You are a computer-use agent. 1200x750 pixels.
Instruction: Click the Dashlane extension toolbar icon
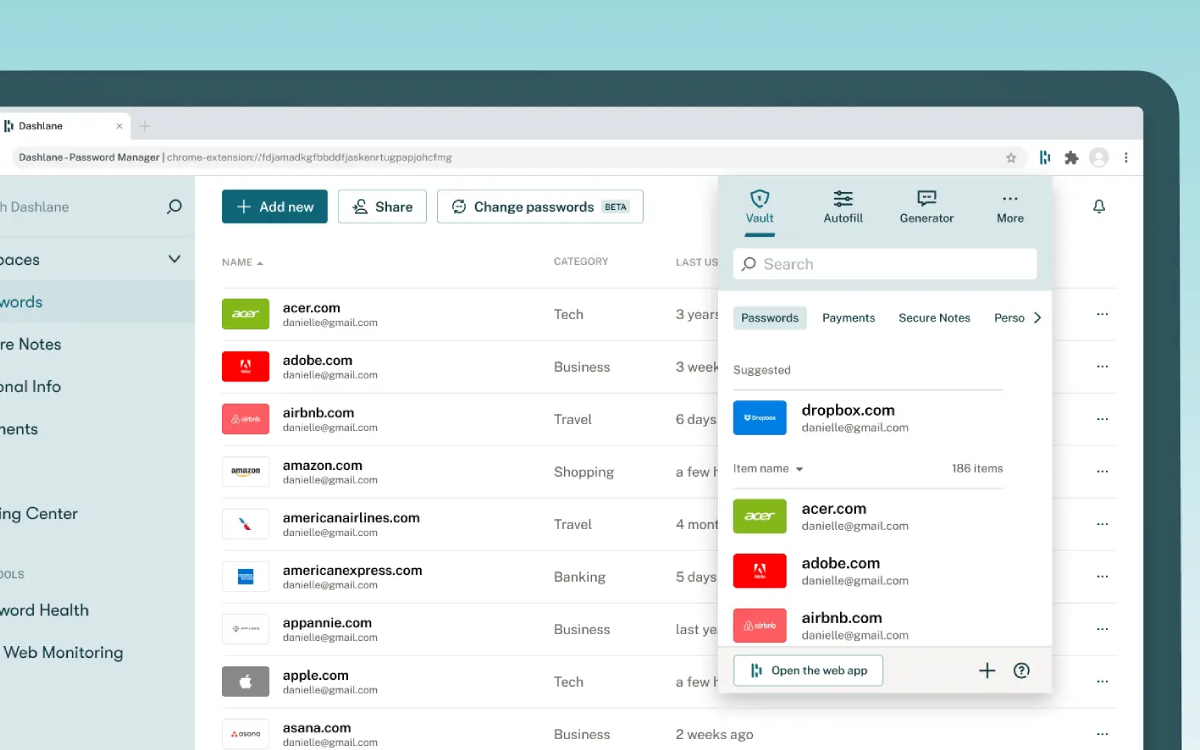tap(1045, 158)
